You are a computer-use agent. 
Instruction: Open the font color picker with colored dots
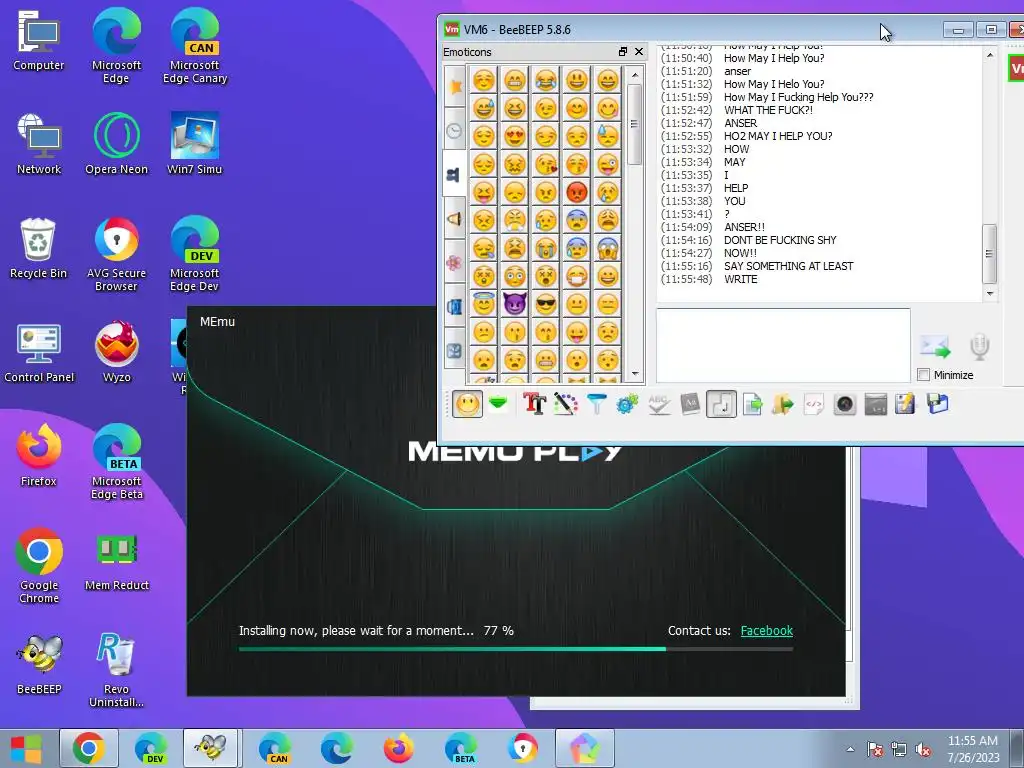click(x=566, y=404)
